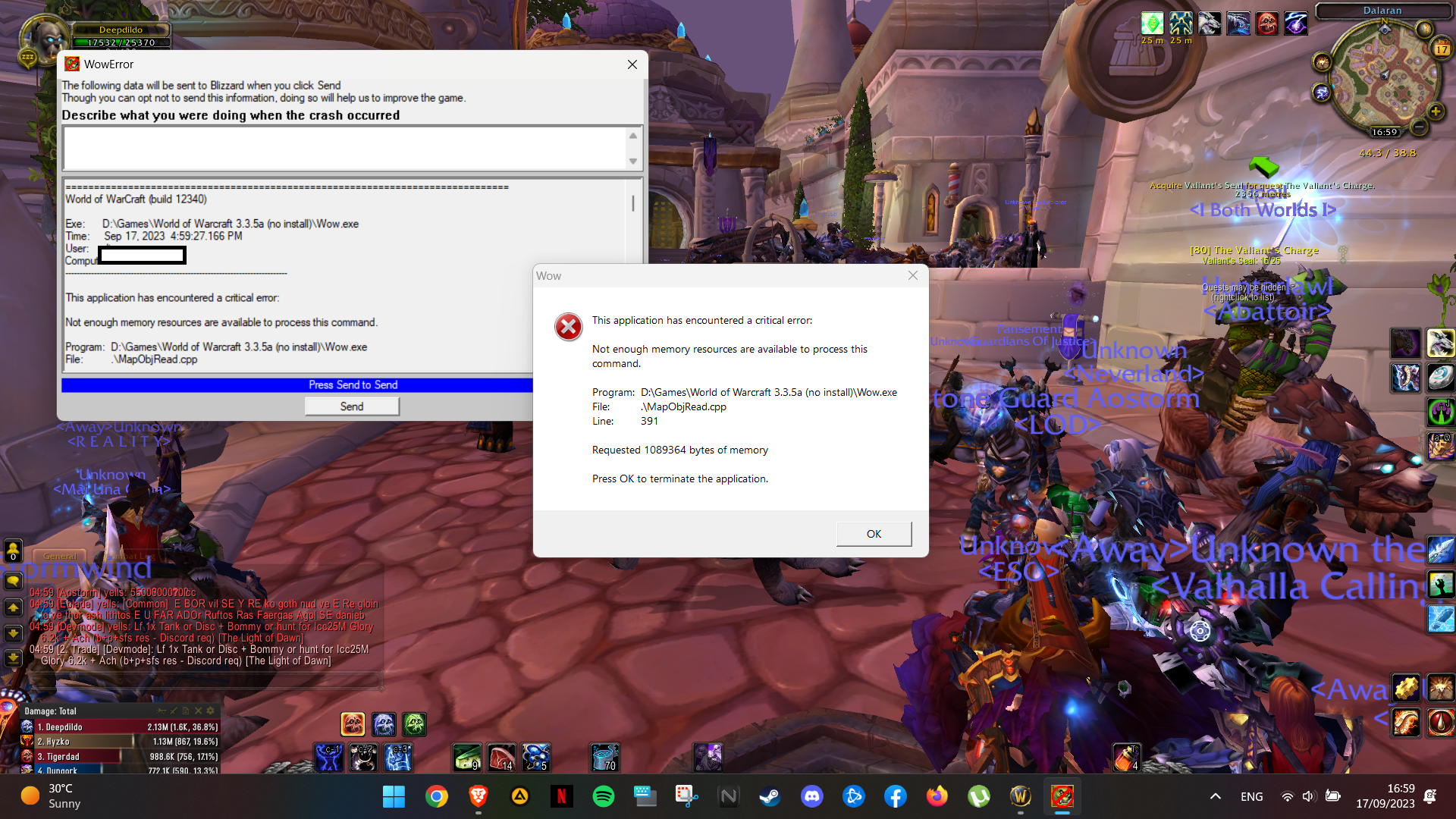The image size is (1456, 819).
Task: Click the action button labeled a-Q
Action: coord(1441,447)
